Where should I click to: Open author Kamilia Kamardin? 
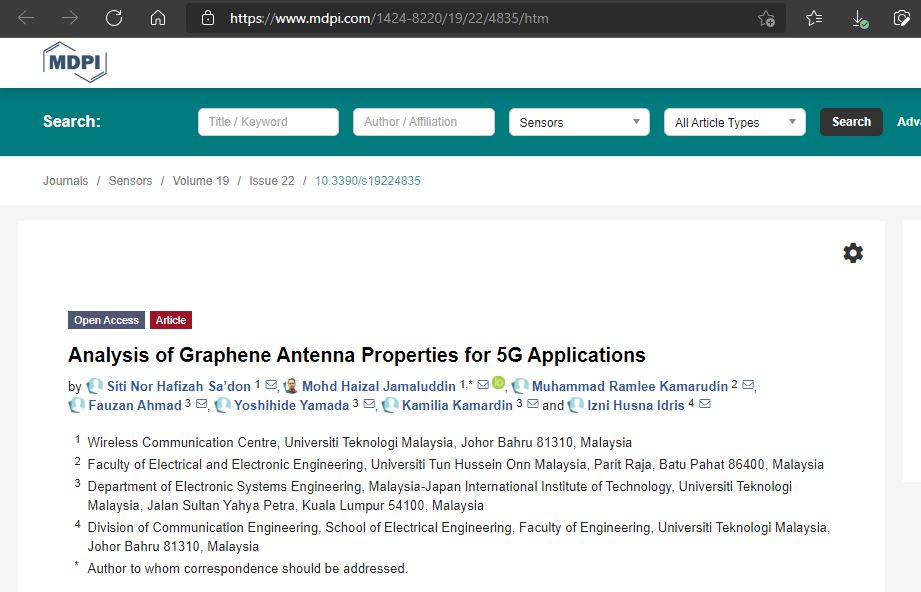457,405
